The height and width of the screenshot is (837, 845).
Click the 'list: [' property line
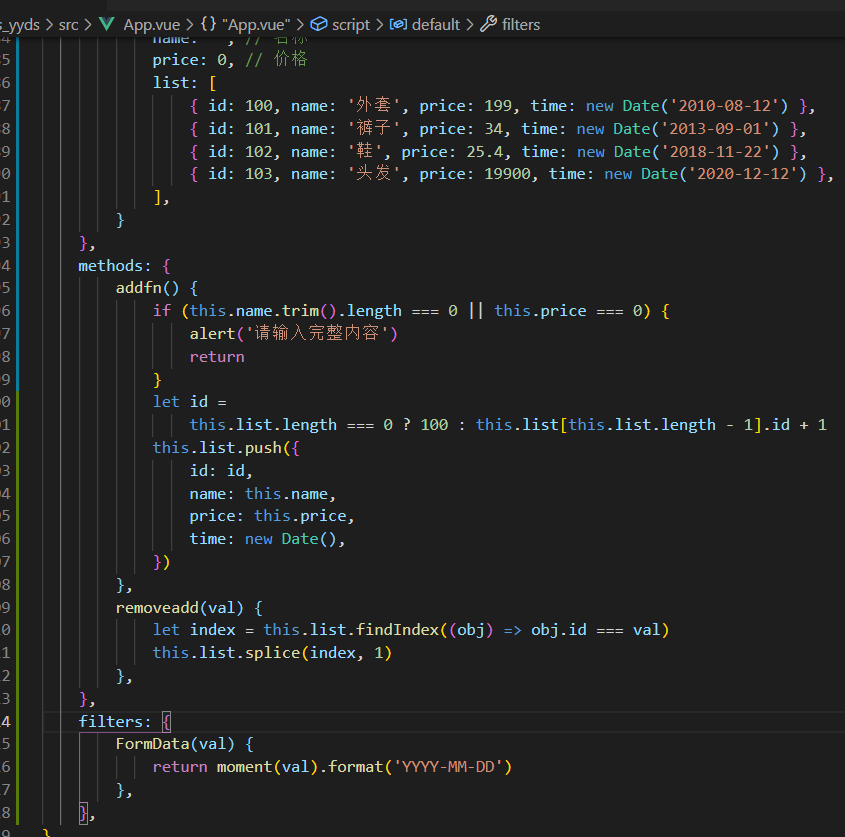pyautogui.click(x=184, y=83)
